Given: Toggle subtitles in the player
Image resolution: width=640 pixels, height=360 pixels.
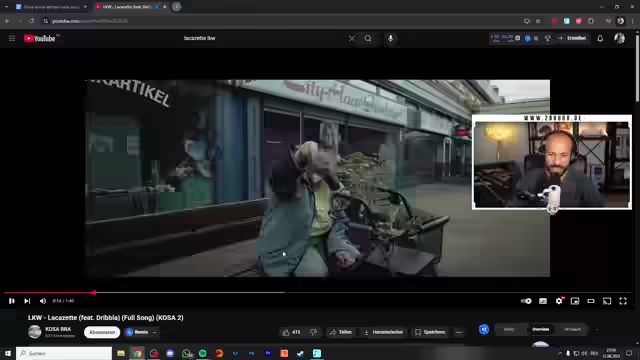Looking at the screenshot, I should [543, 301].
